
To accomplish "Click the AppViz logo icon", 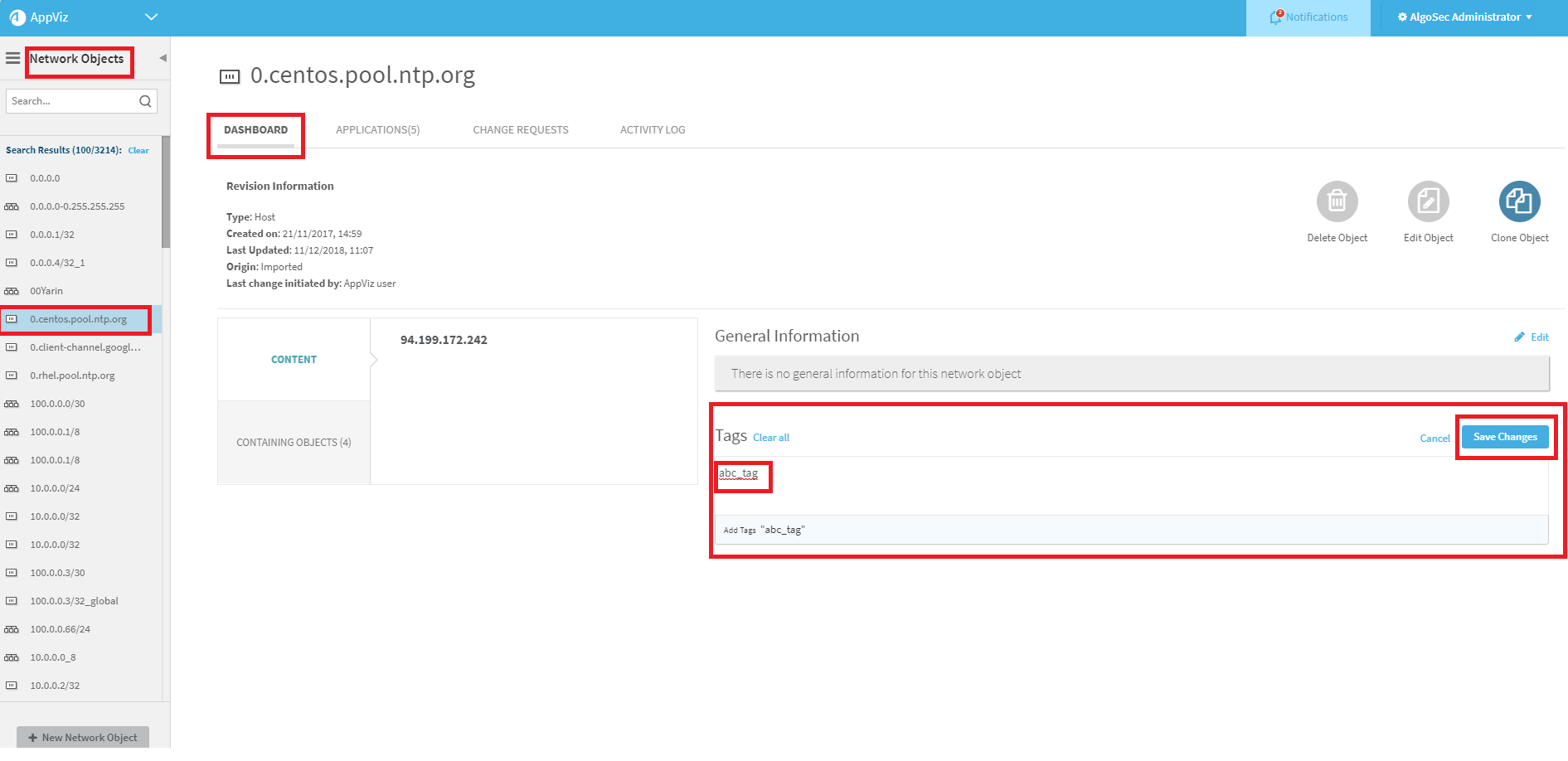I will [17, 17].
